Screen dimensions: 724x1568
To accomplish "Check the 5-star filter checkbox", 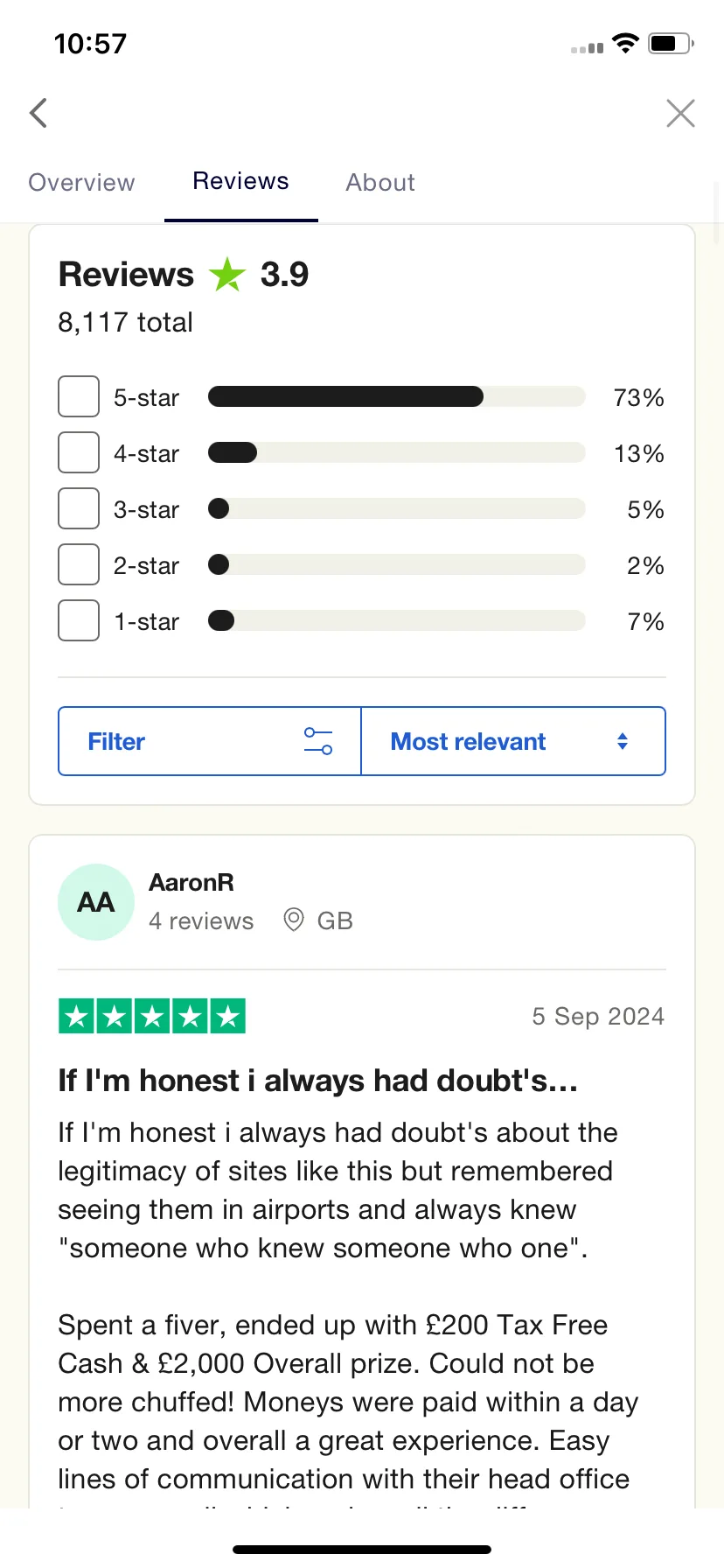I will 79,397.
